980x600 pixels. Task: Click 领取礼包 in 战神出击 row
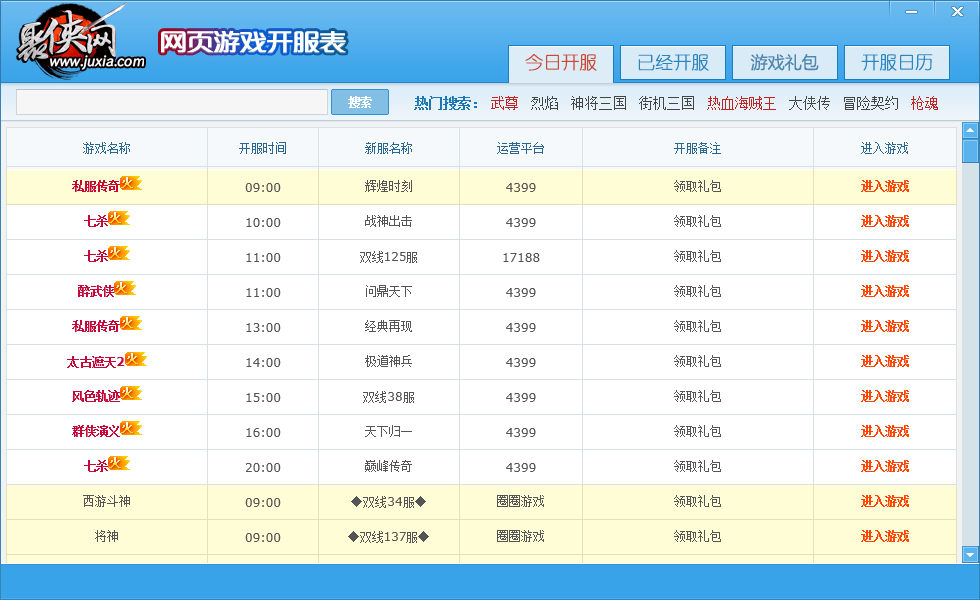point(698,221)
